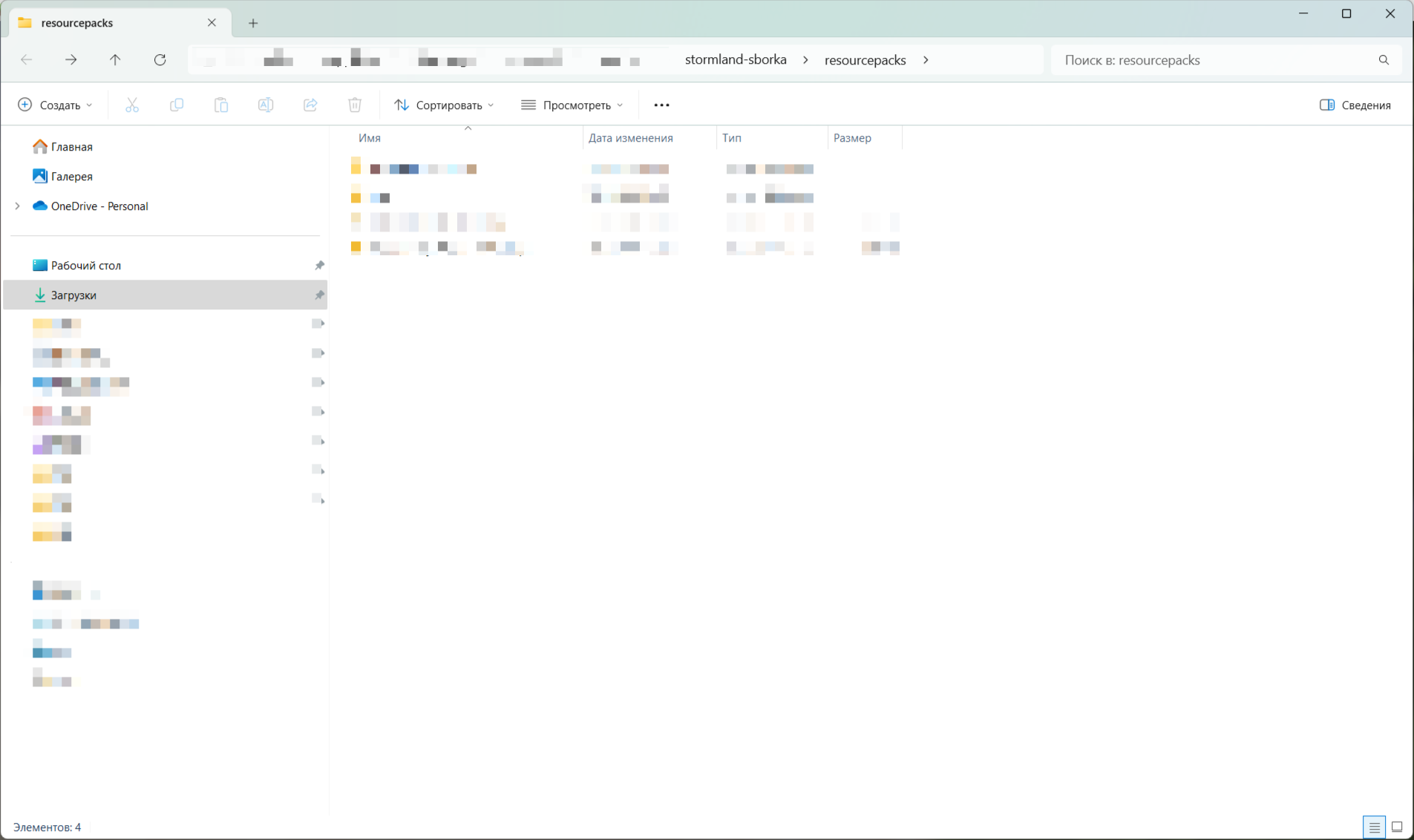Image resolution: width=1414 pixels, height=840 pixels.
Task: Click the Rename icon in toolbar
Action: pyautogui.click(x=266, y=105)
